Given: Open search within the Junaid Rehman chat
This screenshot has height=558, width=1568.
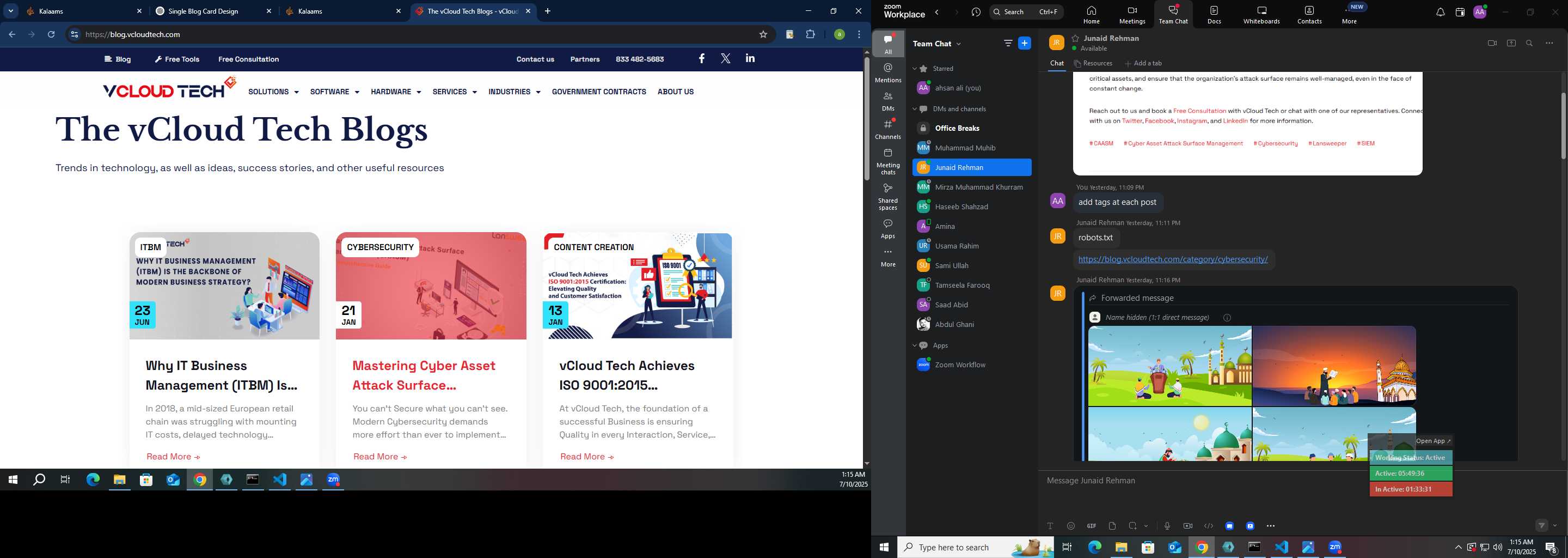Looking at the screenshot, I should point(1529,43).
